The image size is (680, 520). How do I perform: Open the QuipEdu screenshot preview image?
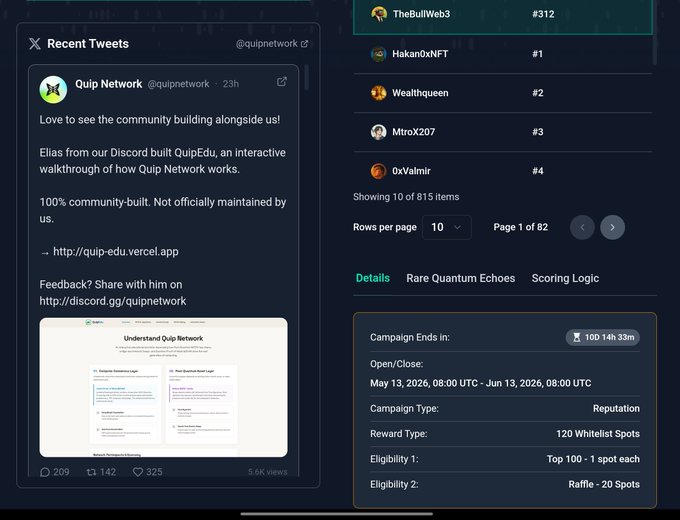pyautogui.click(x=163, y=387)
